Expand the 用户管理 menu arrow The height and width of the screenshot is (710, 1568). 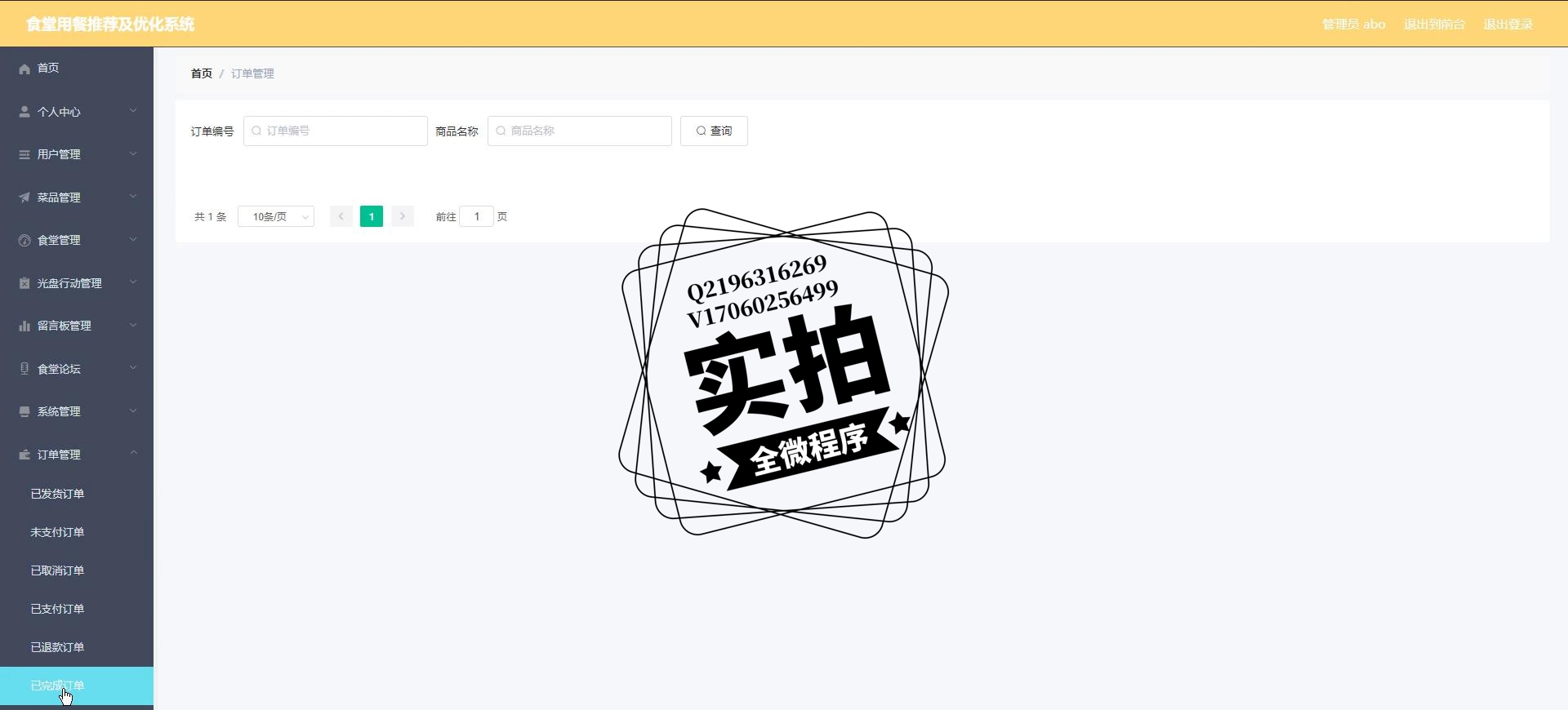coord(133,153)
